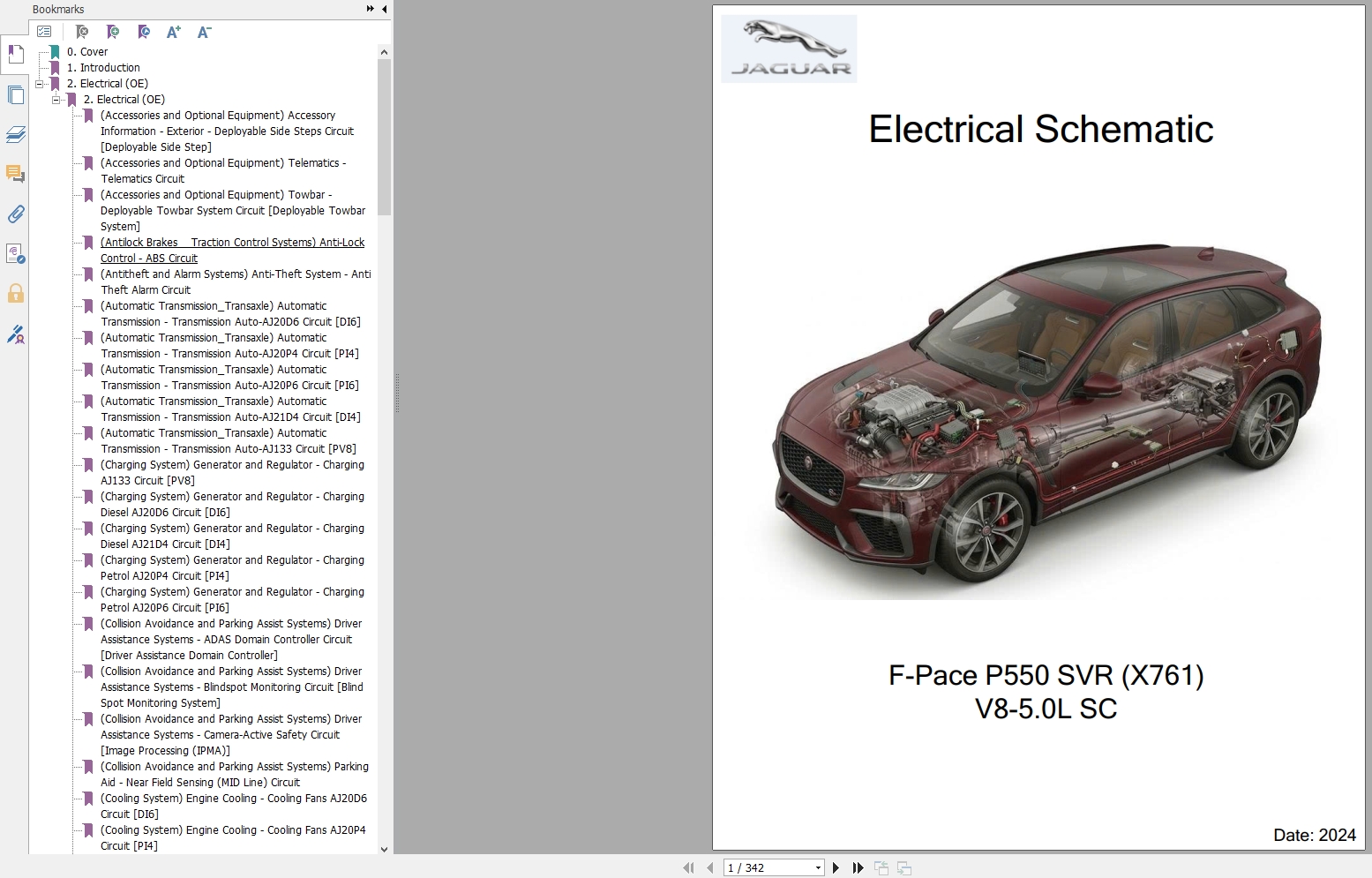Click bookmarks scrollbar up arrow

[384, 52]
